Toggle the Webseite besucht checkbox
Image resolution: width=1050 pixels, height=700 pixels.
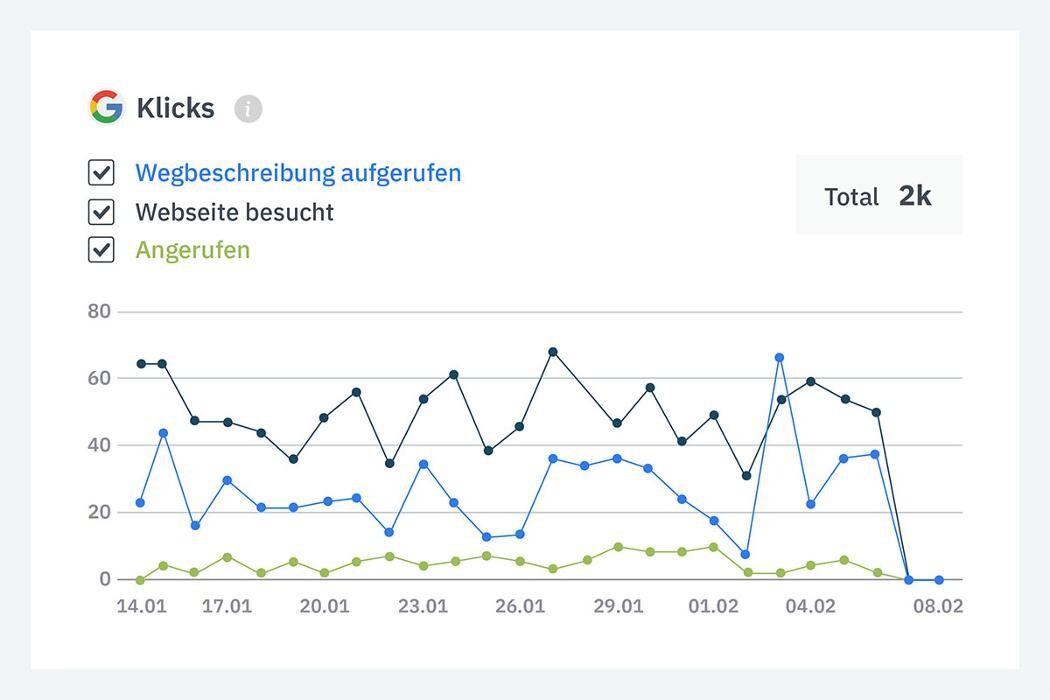pos(101,211)
